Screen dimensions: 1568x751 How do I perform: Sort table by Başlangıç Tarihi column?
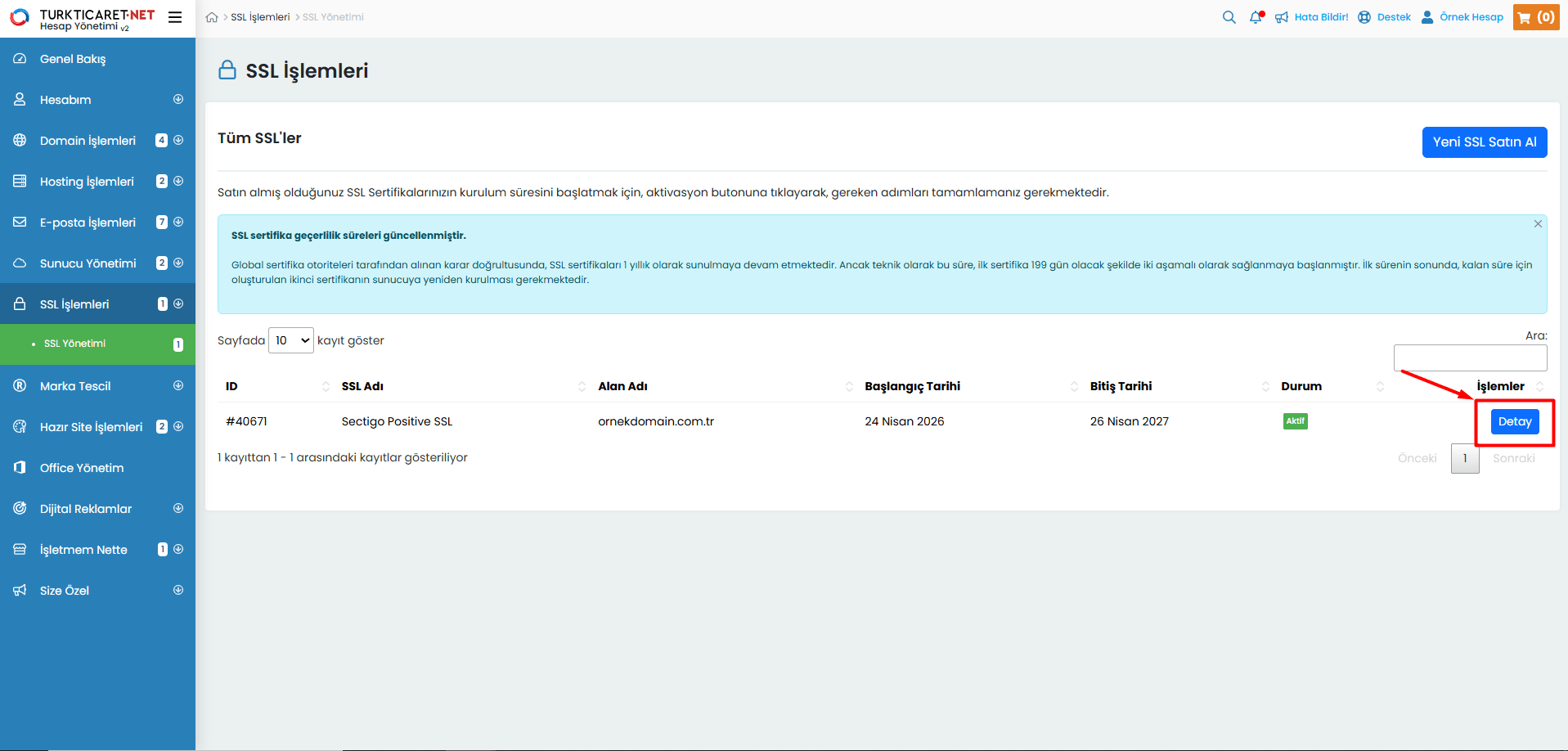click(x=969, y=386)
